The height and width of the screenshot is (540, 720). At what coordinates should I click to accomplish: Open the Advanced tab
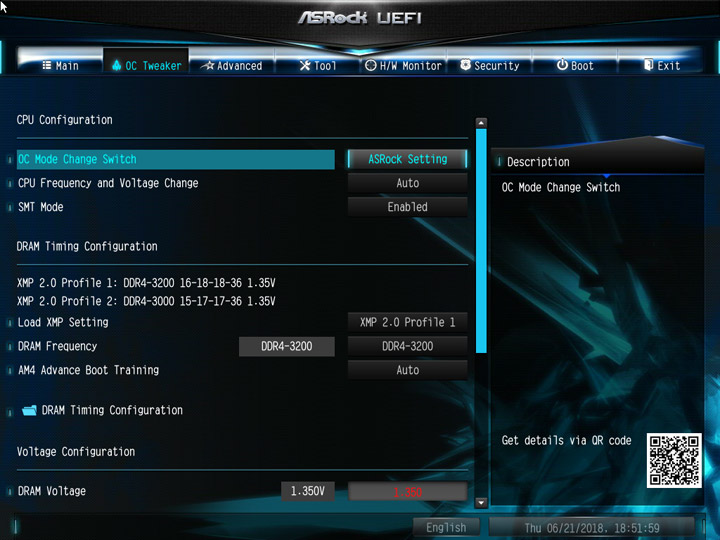[x=232, y=66]
